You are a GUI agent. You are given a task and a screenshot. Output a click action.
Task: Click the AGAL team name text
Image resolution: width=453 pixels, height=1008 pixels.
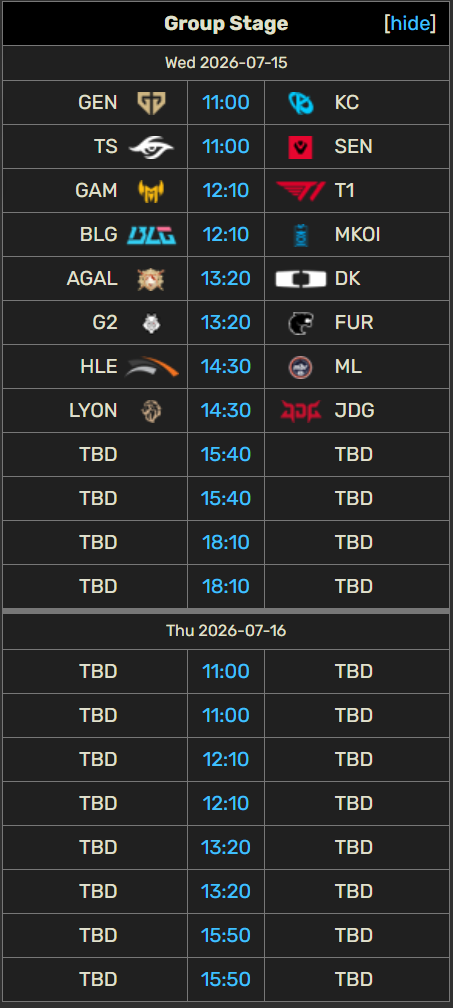tap(92, 278)
